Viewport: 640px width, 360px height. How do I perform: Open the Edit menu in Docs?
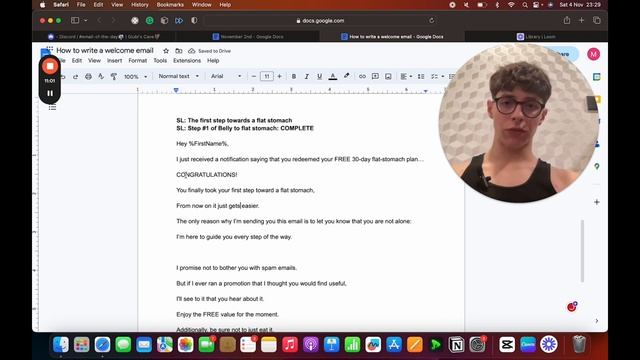pos(77,61)
